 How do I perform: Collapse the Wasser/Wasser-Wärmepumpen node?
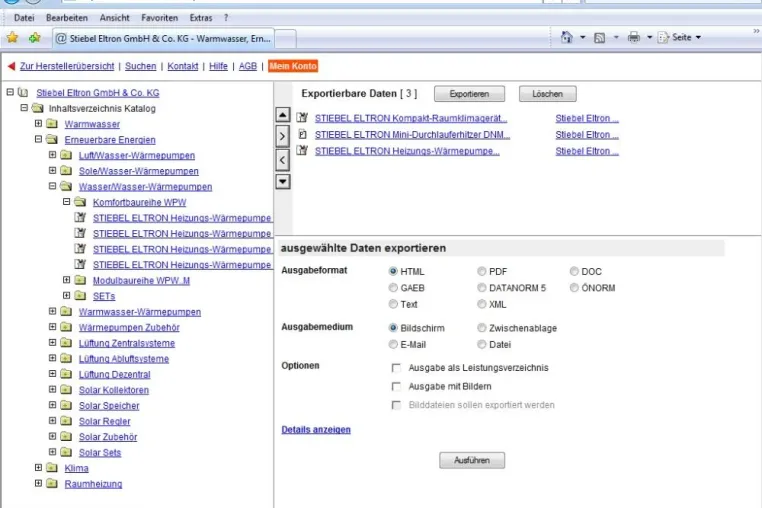click(52, 186)
